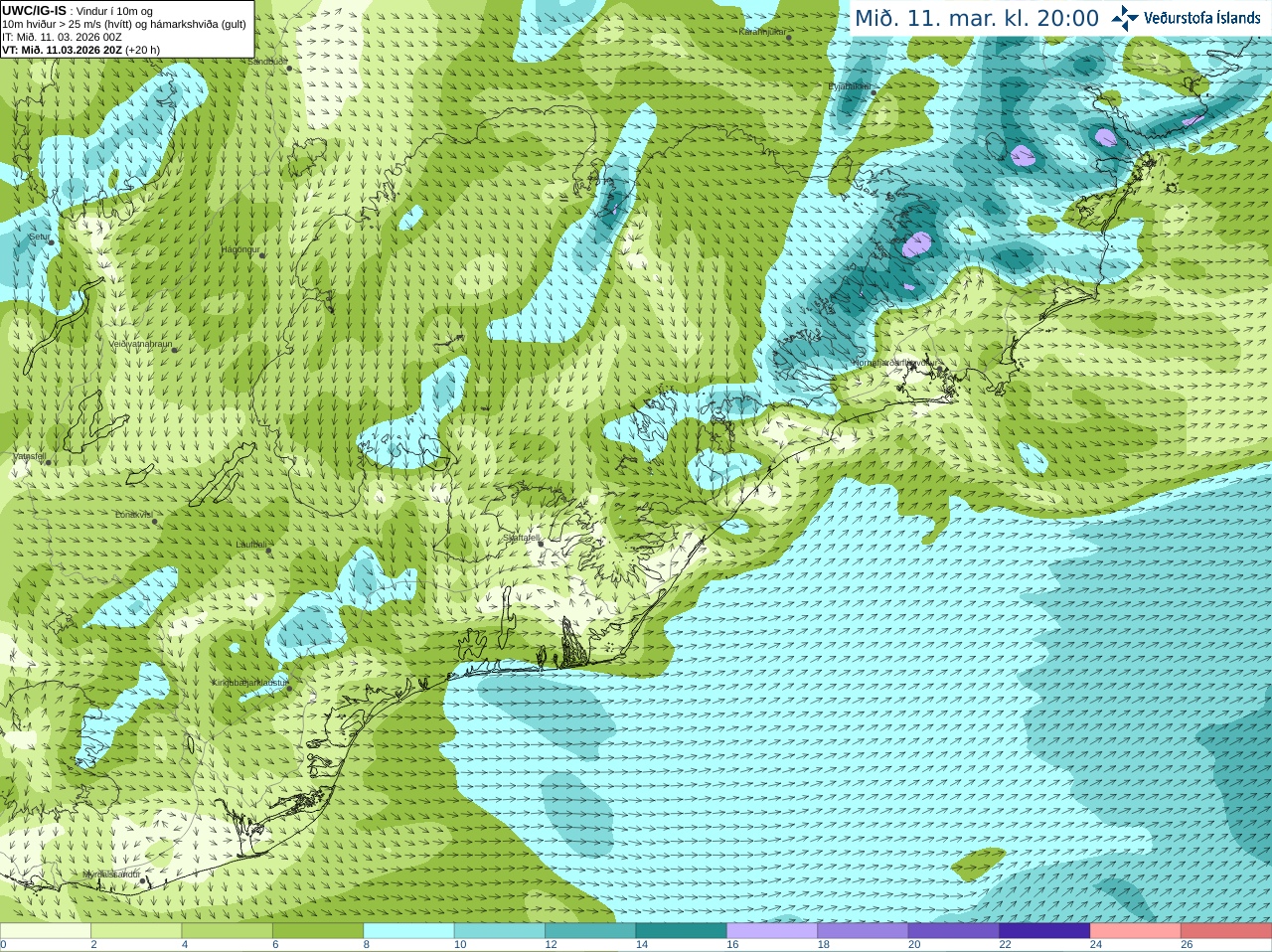The image size is (1272, 952).
Task: Click the Eyjabakkar station label
Action: click(850, 86)
